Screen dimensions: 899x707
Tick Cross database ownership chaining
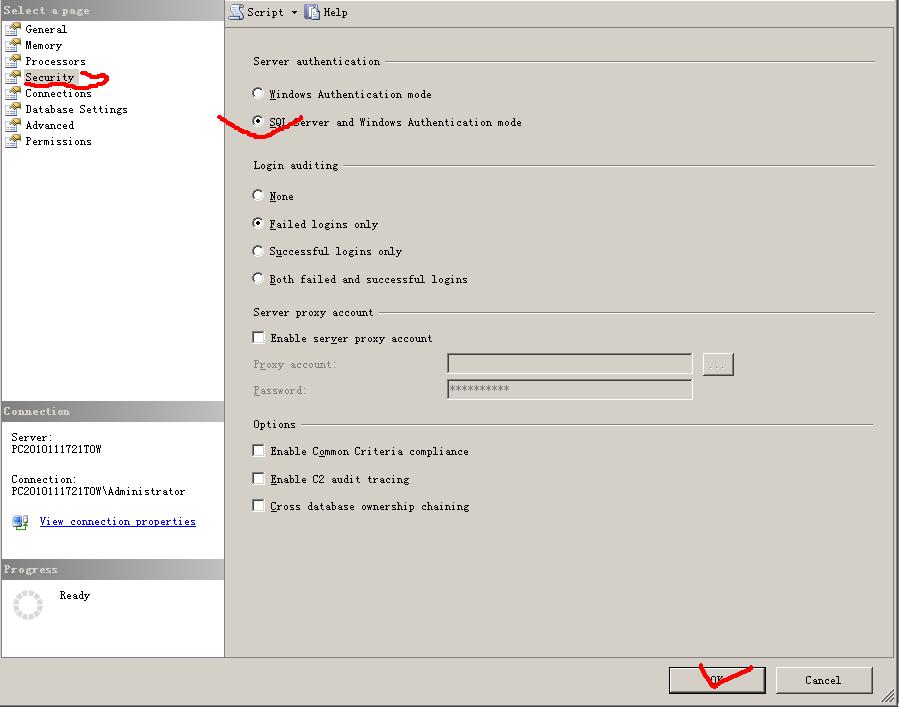[259, 506]
